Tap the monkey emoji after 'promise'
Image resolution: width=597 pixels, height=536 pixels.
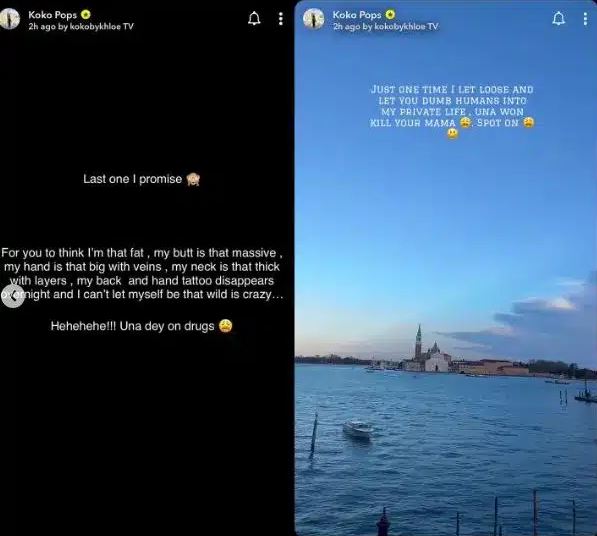click(x=193, y=179)
